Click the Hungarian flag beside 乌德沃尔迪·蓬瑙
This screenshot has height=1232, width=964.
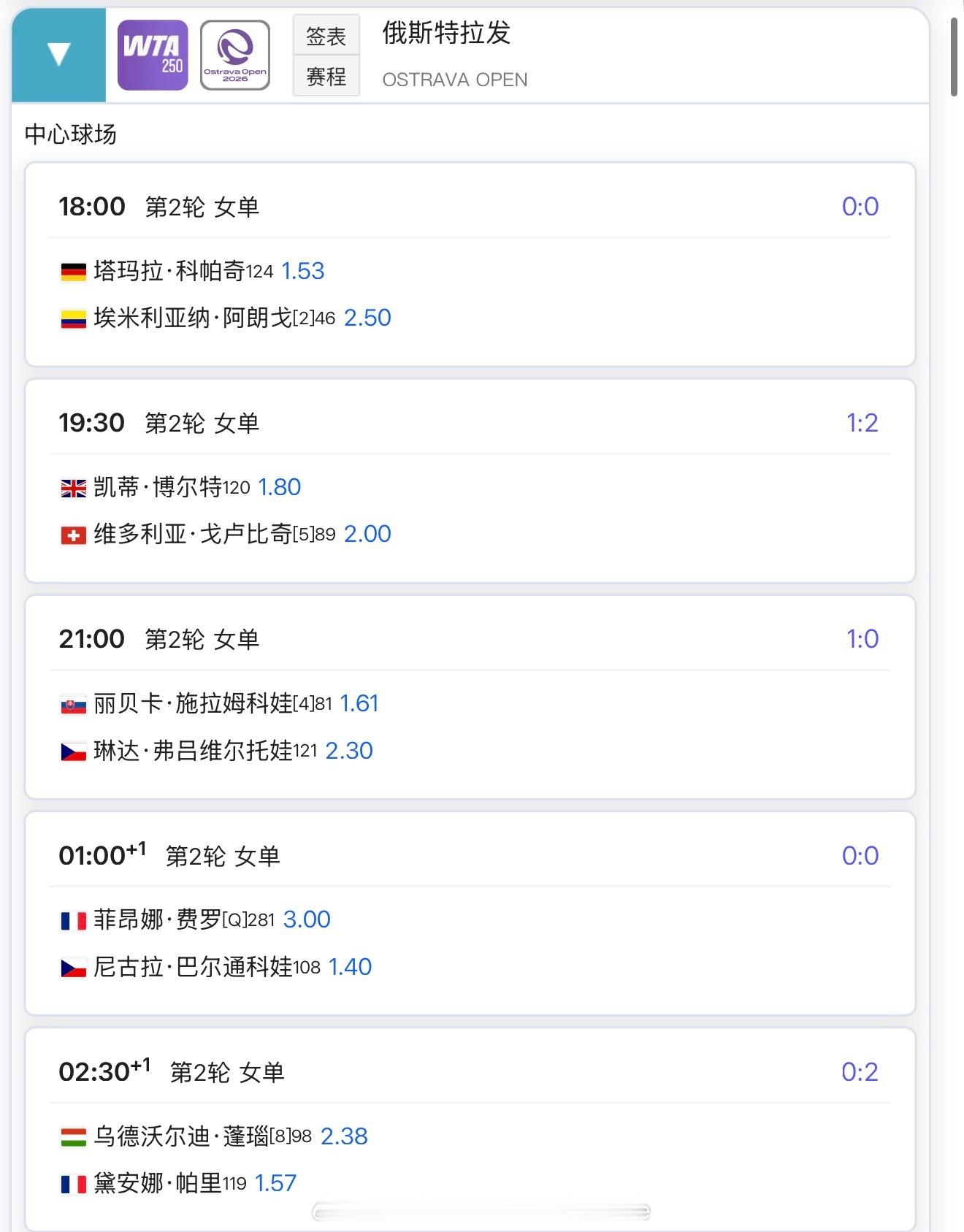point(73,1137)
